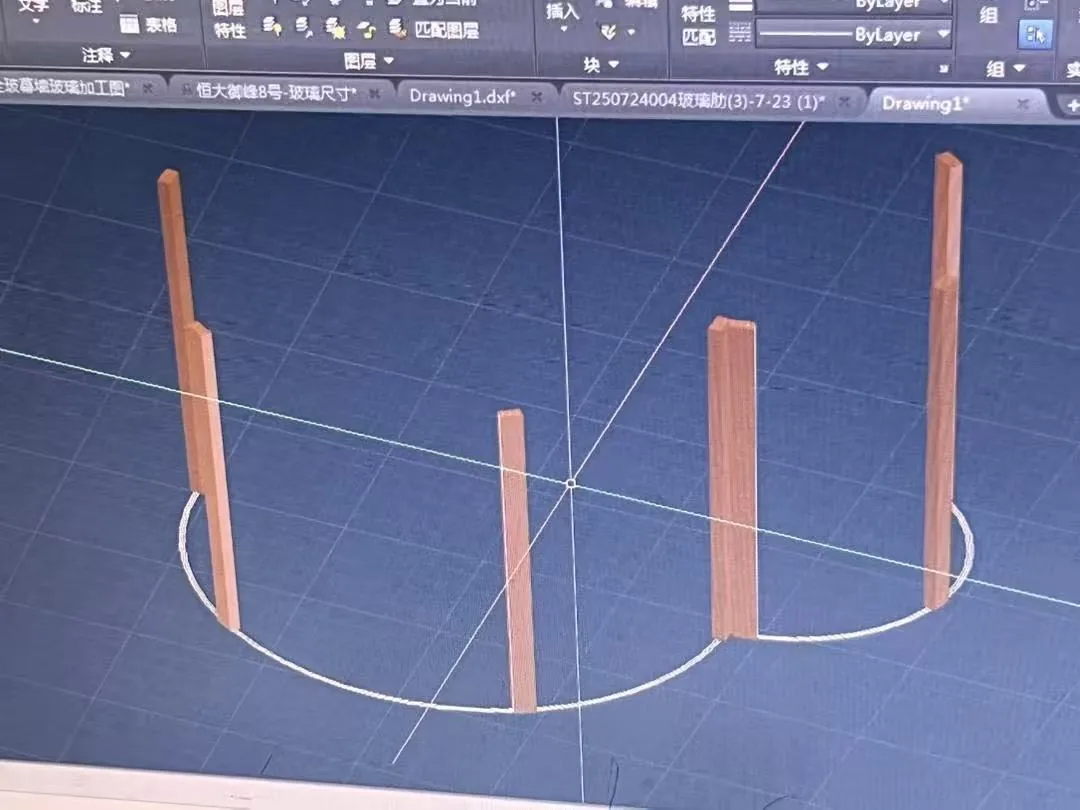Click the new drawing plus tab button
Viewport: 1080px width, 810px height.
click(x=1071, y=106)
